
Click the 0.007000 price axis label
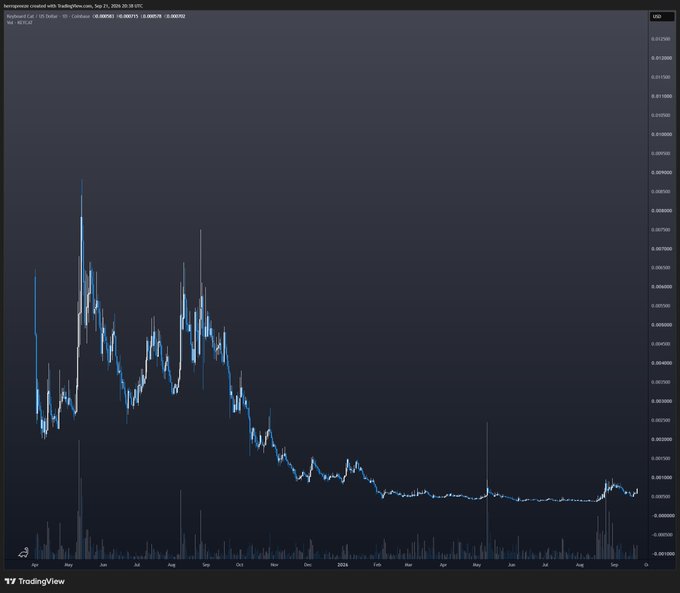[x=660, y=249]
